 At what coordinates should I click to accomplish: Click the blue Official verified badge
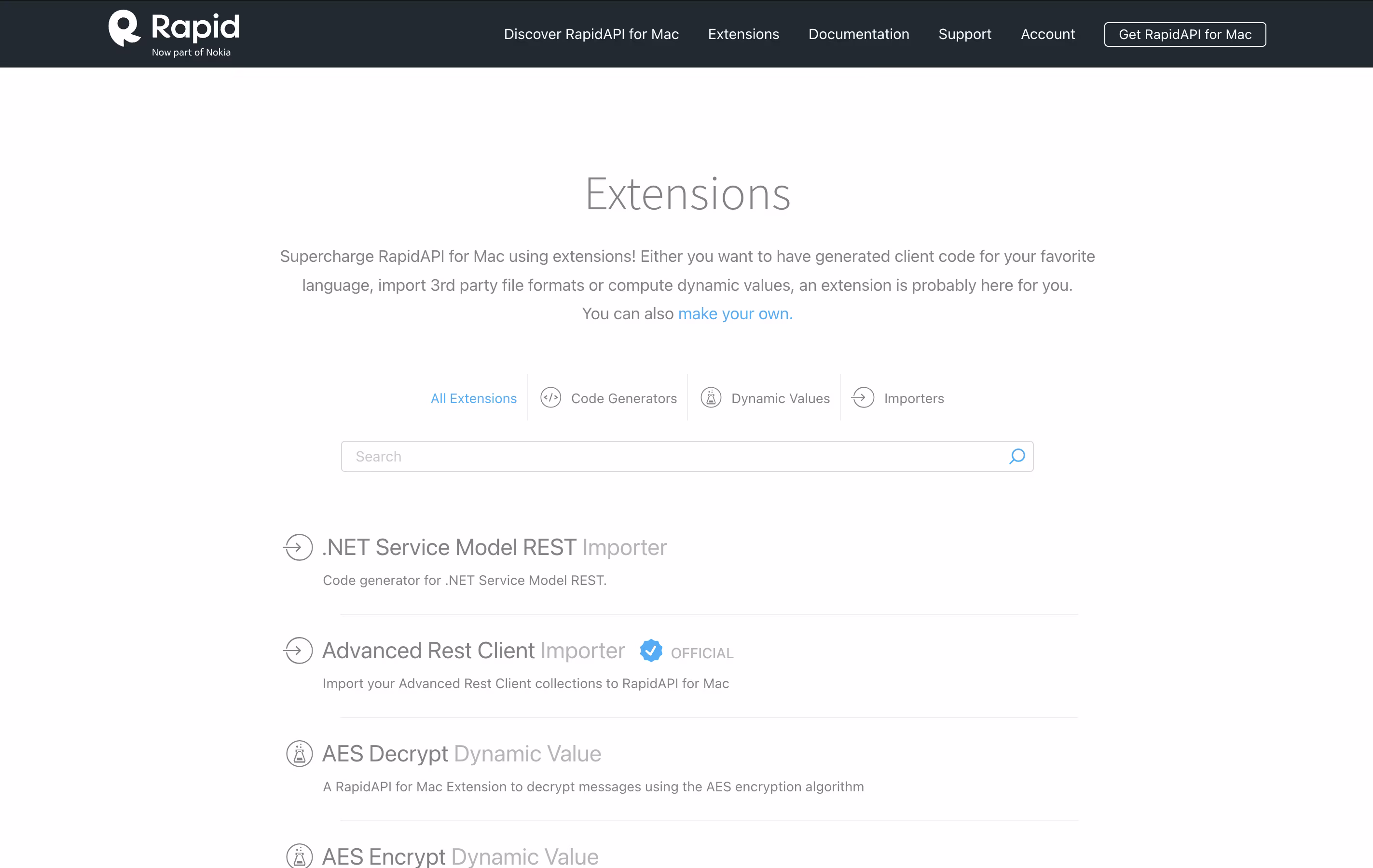[x=651, y=651]
